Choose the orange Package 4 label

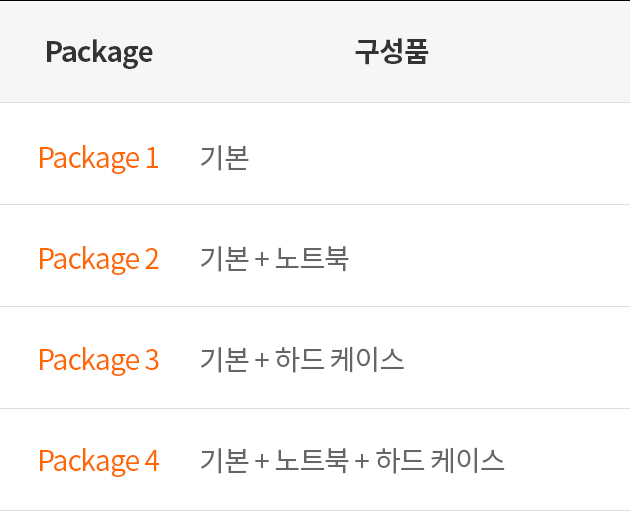[x=99, y=461]
